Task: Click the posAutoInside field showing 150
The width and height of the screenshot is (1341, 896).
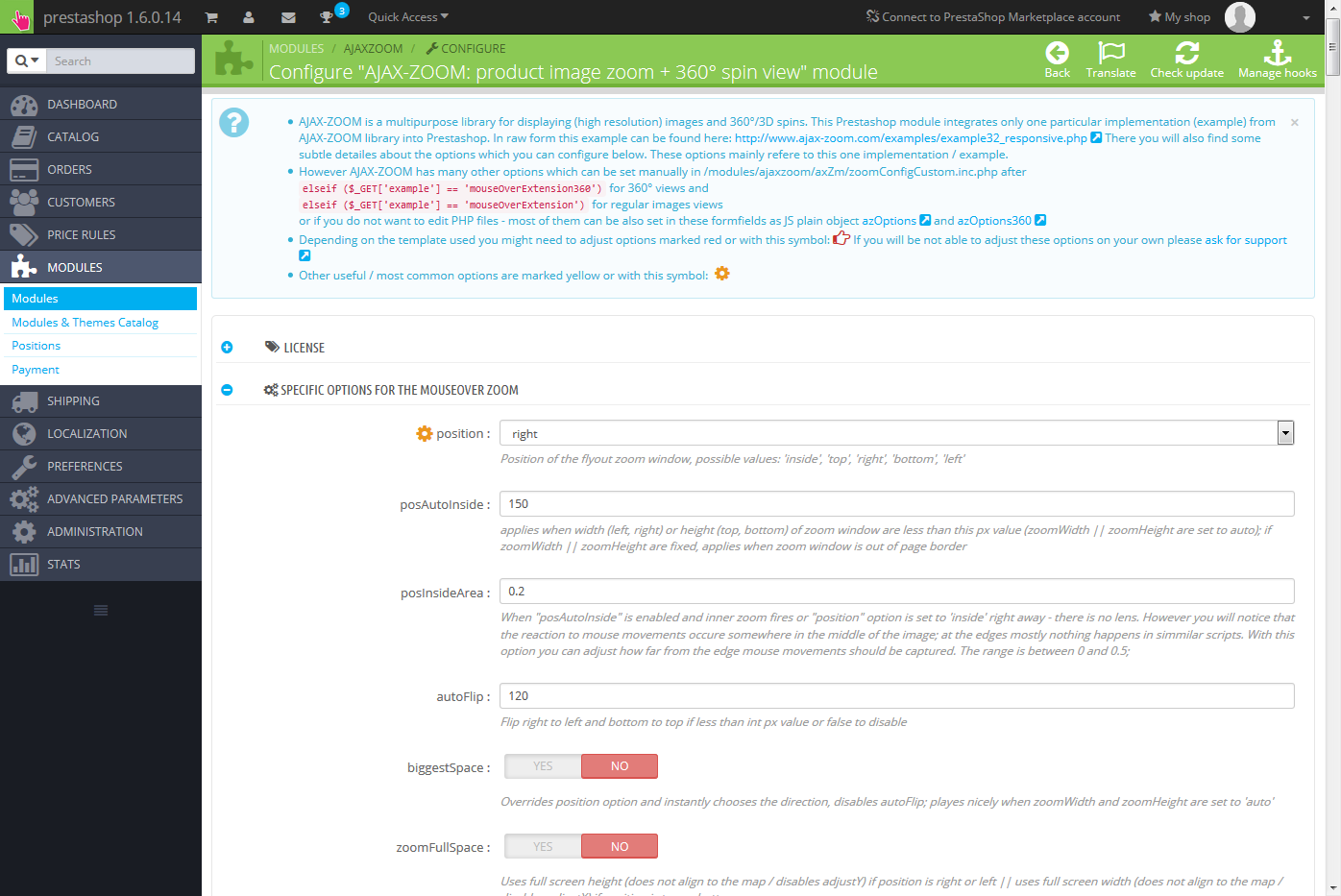Action: [896, 503]
